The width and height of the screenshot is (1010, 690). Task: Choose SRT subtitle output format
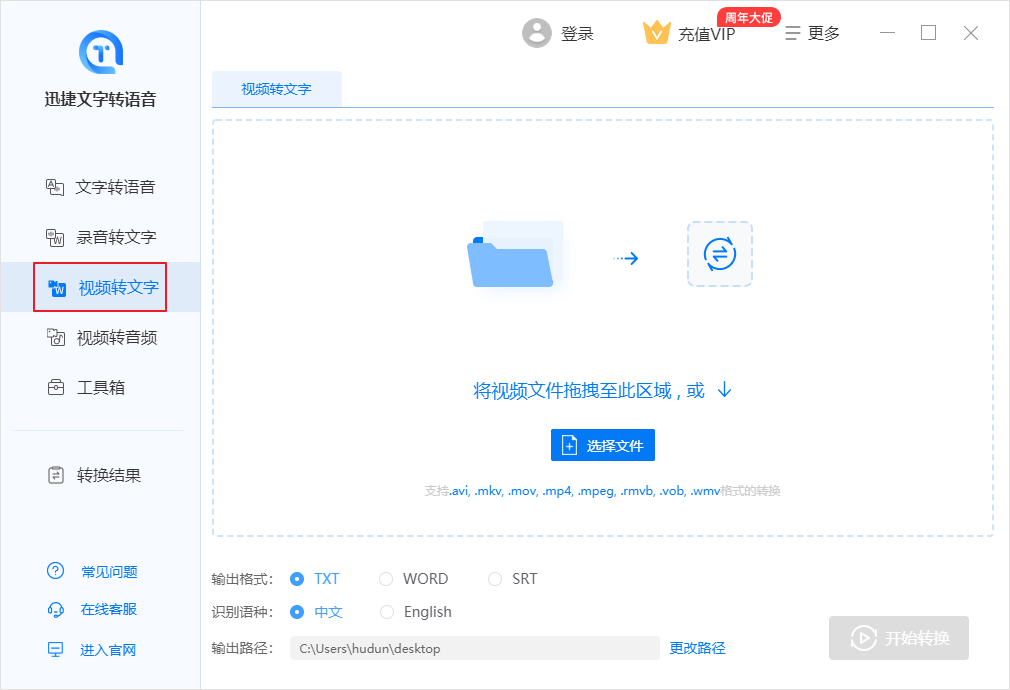pyautogui.click(x=512, y=578)
